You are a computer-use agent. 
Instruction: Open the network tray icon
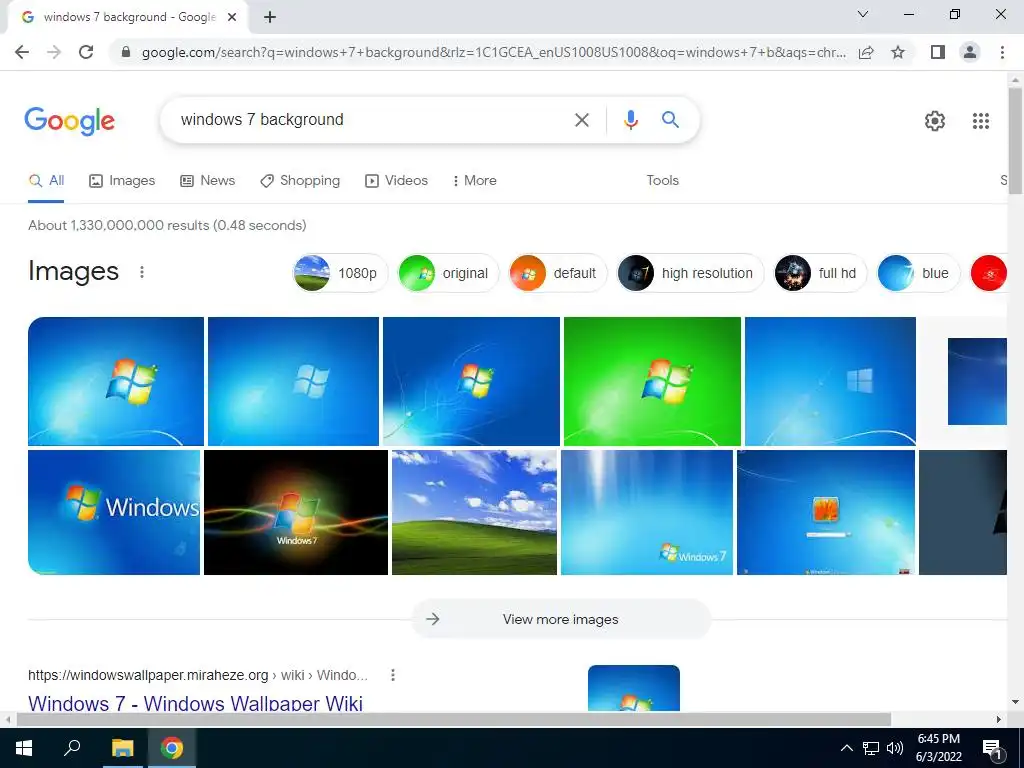pos(871,748)
